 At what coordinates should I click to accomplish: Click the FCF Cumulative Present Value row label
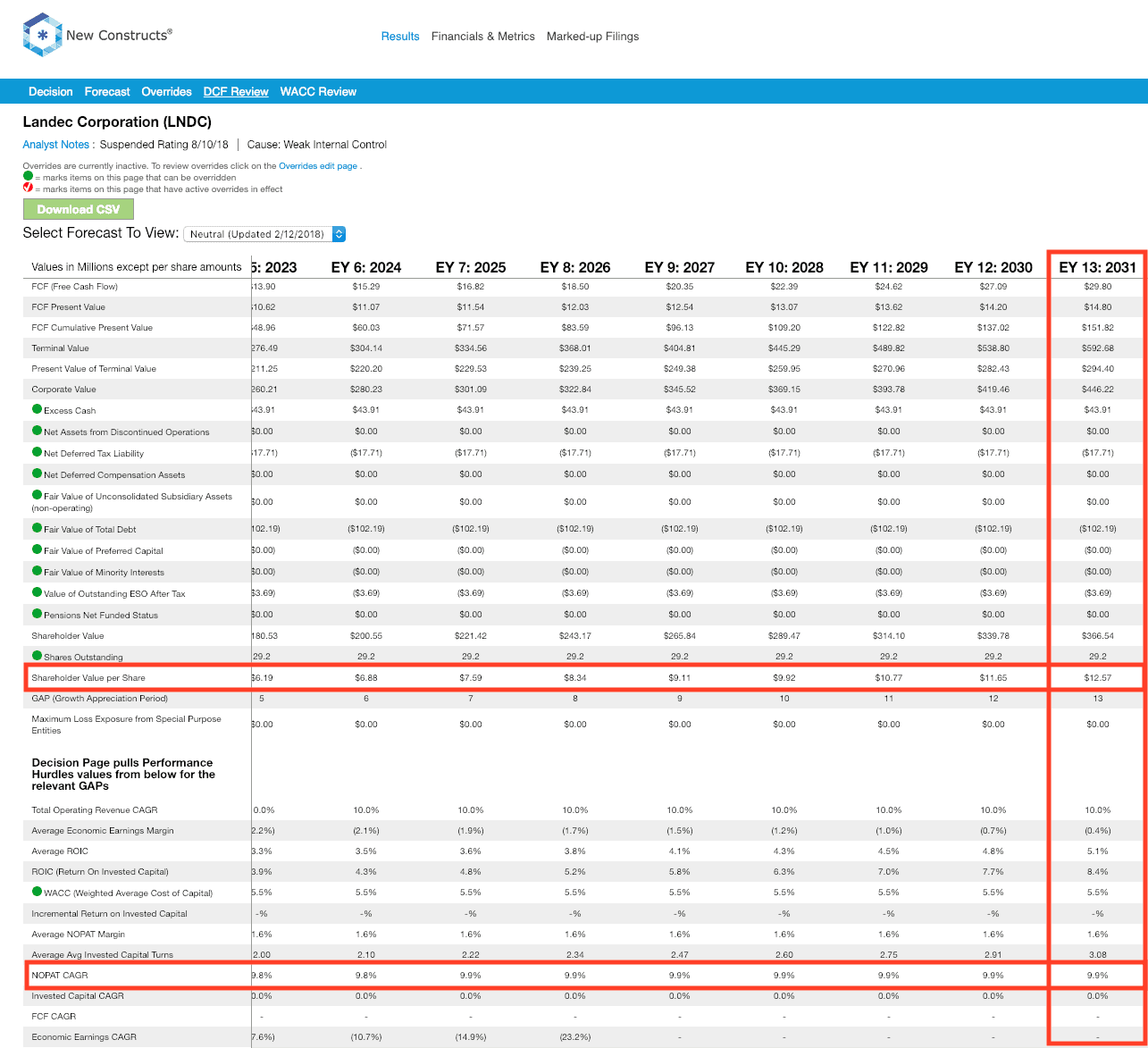point(92,328)
